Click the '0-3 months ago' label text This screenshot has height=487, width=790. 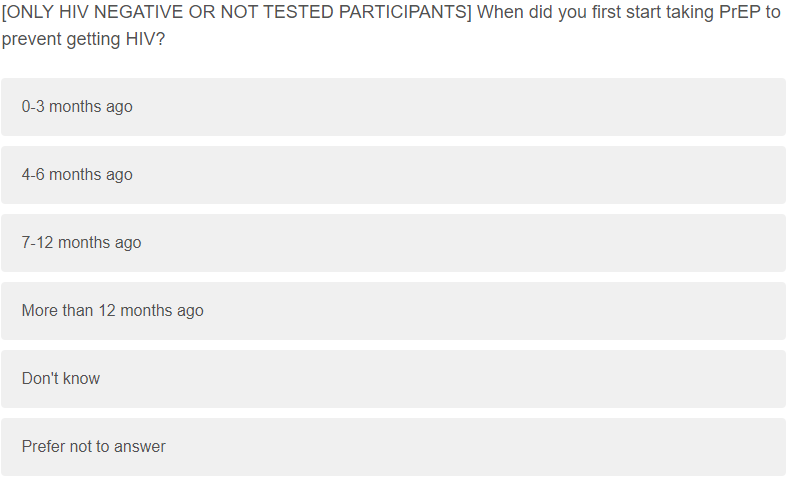coord(77,107)
